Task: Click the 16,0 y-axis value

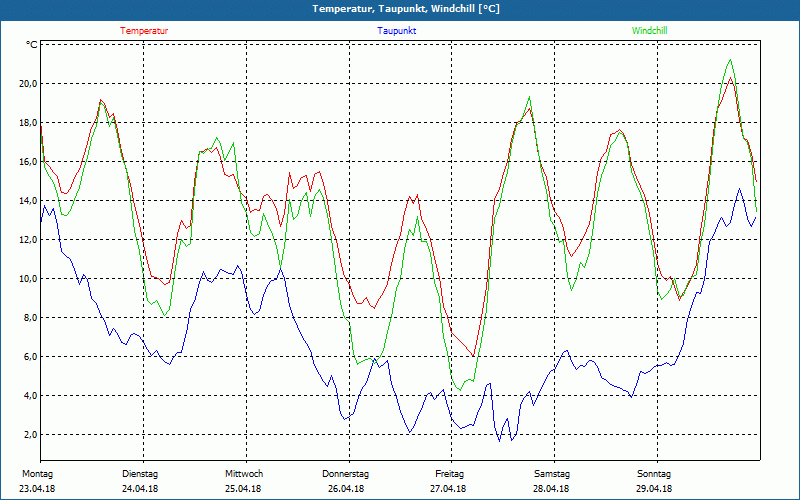Action: (29, 162)
